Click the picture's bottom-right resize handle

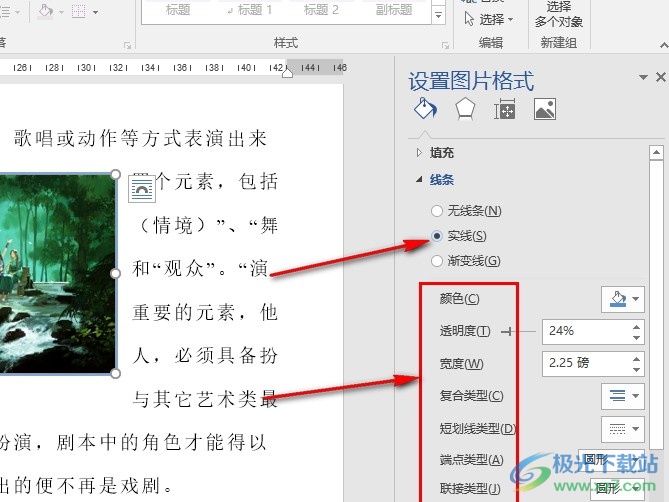(x=115, y=374)
